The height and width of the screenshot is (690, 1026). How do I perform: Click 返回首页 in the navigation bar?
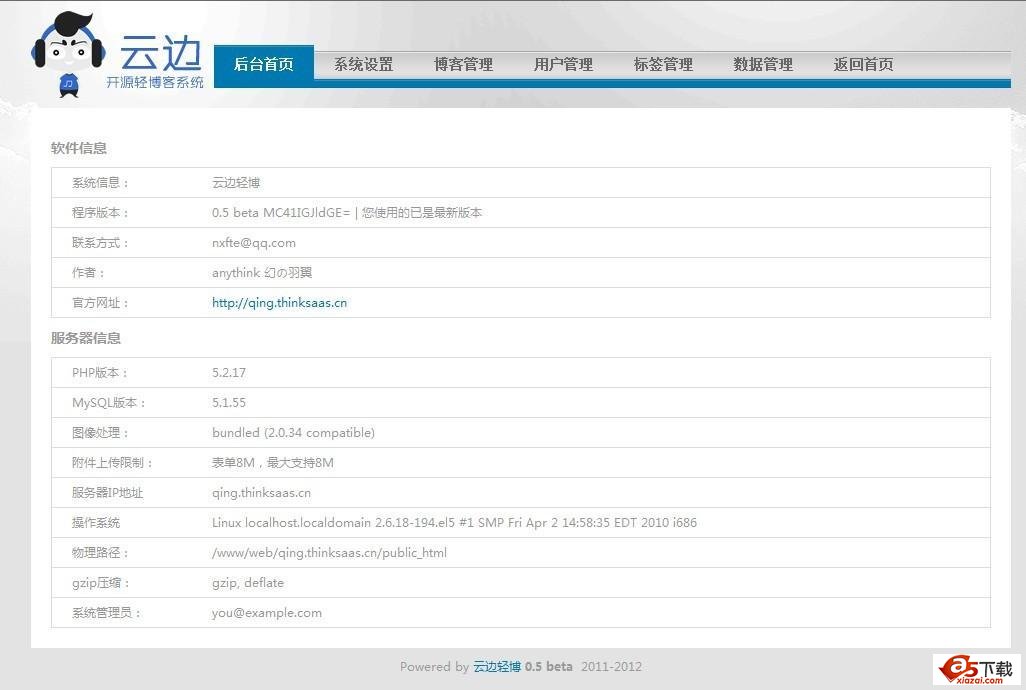click(x=863, y=65)
